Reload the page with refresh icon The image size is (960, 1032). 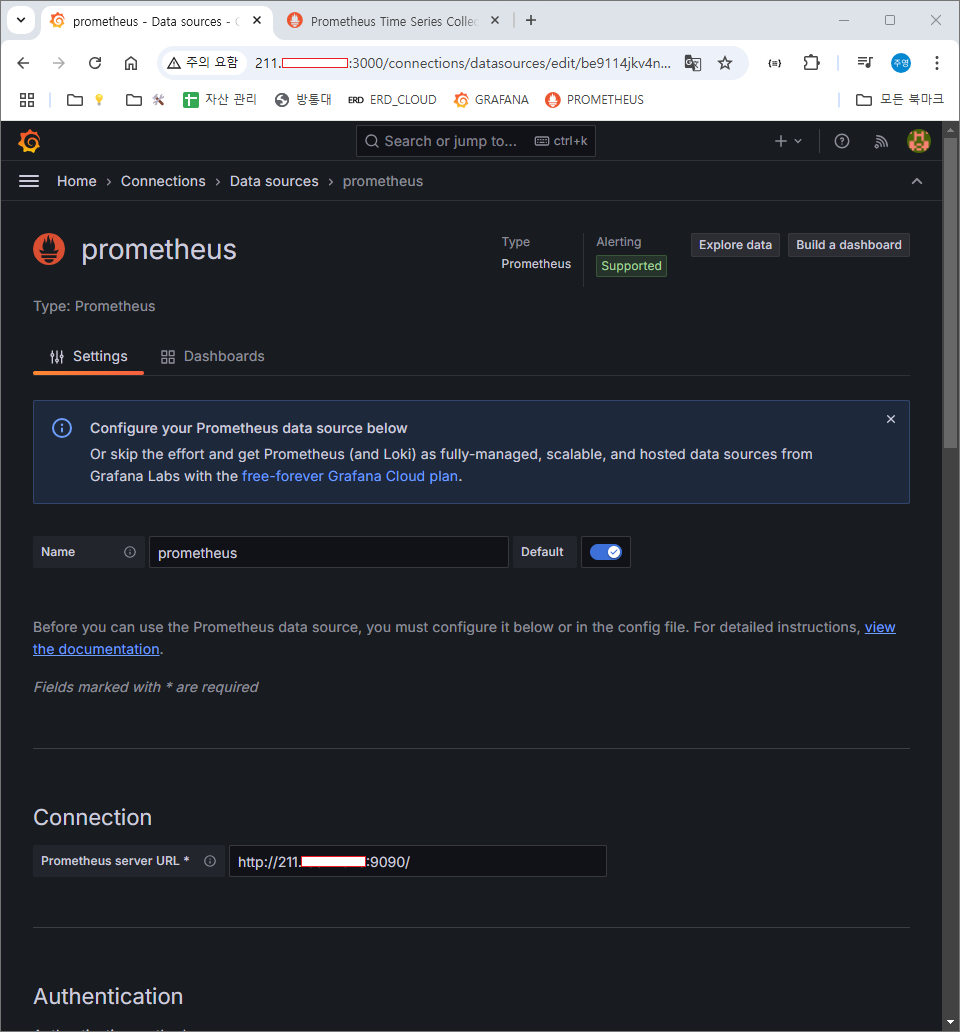tap(95, 63)
